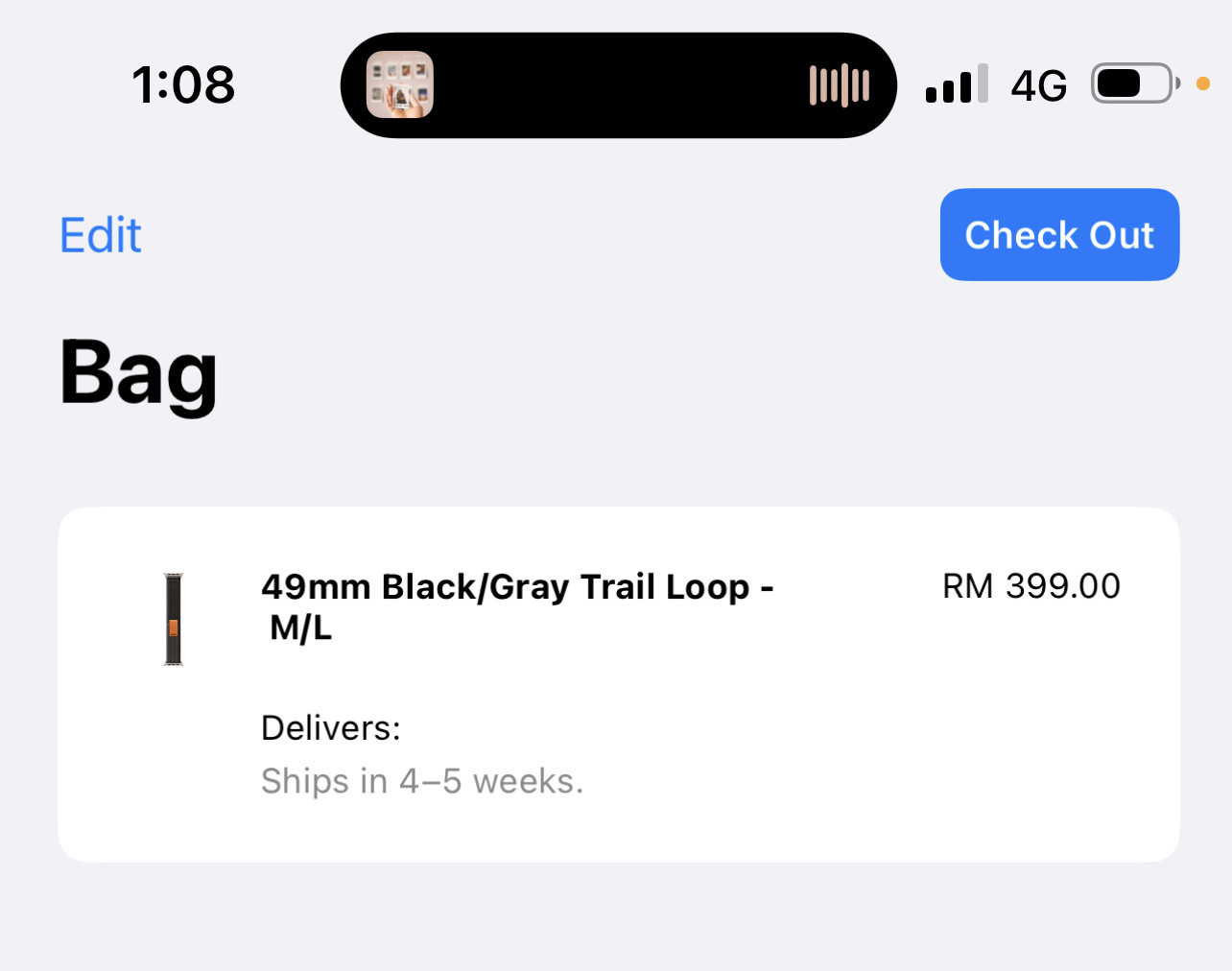Open the Dynamic Island app thumbnail
The image size is (1232, 971).
pyautogui.click(x=400, y=84)
